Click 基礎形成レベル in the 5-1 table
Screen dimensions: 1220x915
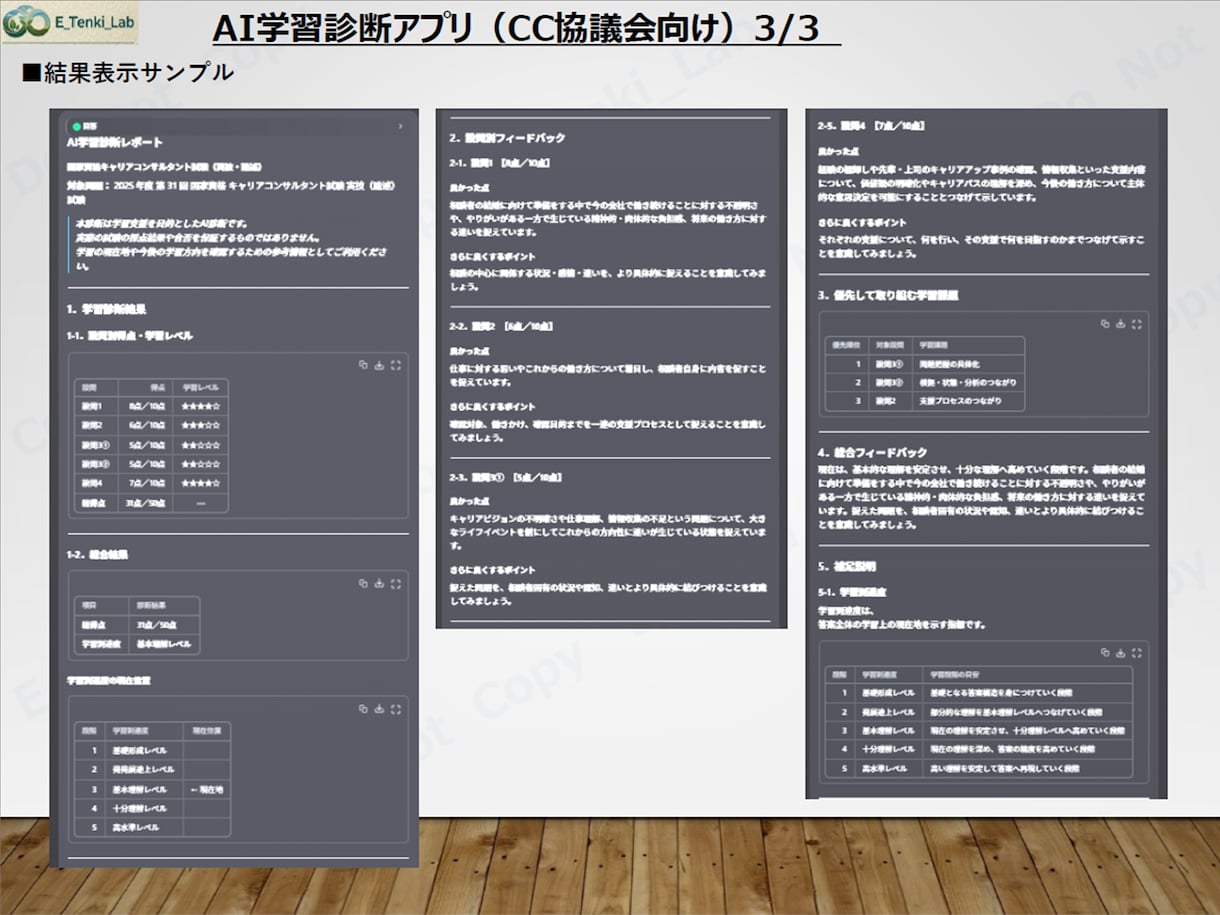click(x=888, y=693)
